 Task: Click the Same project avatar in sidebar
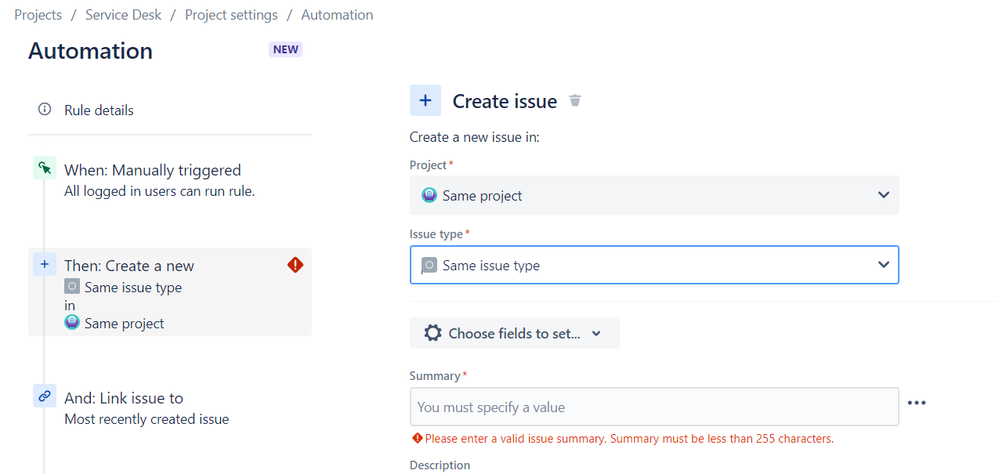(x=72, y=322)
